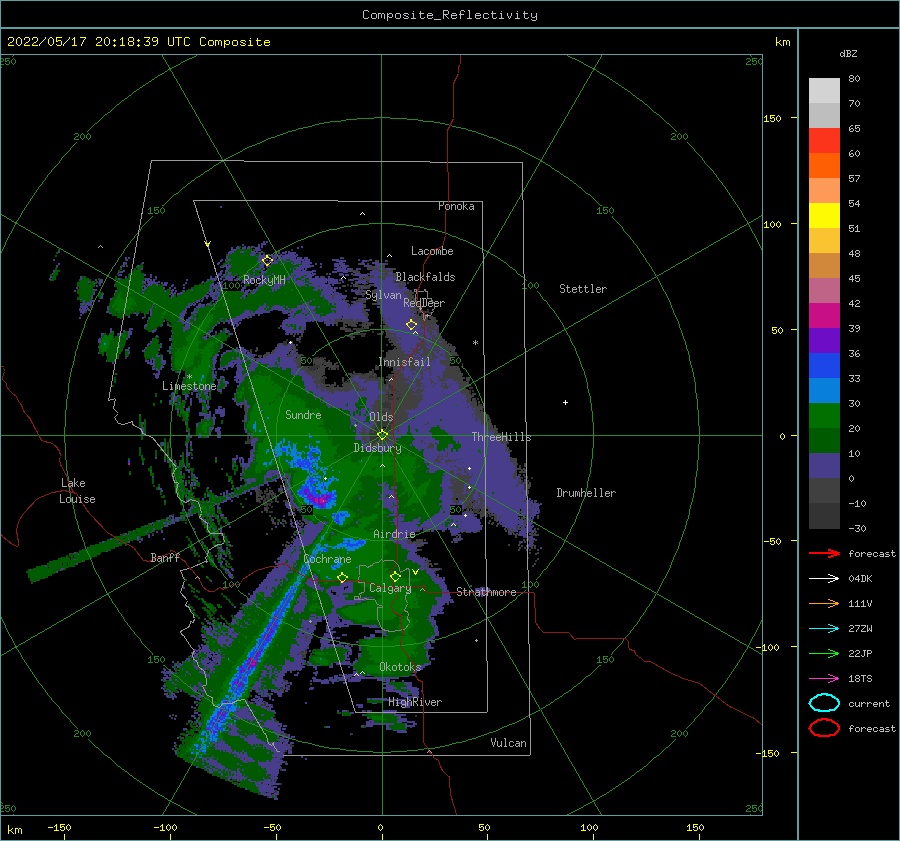
Task: Click the Lake Louise label
Action: (77, 491)
